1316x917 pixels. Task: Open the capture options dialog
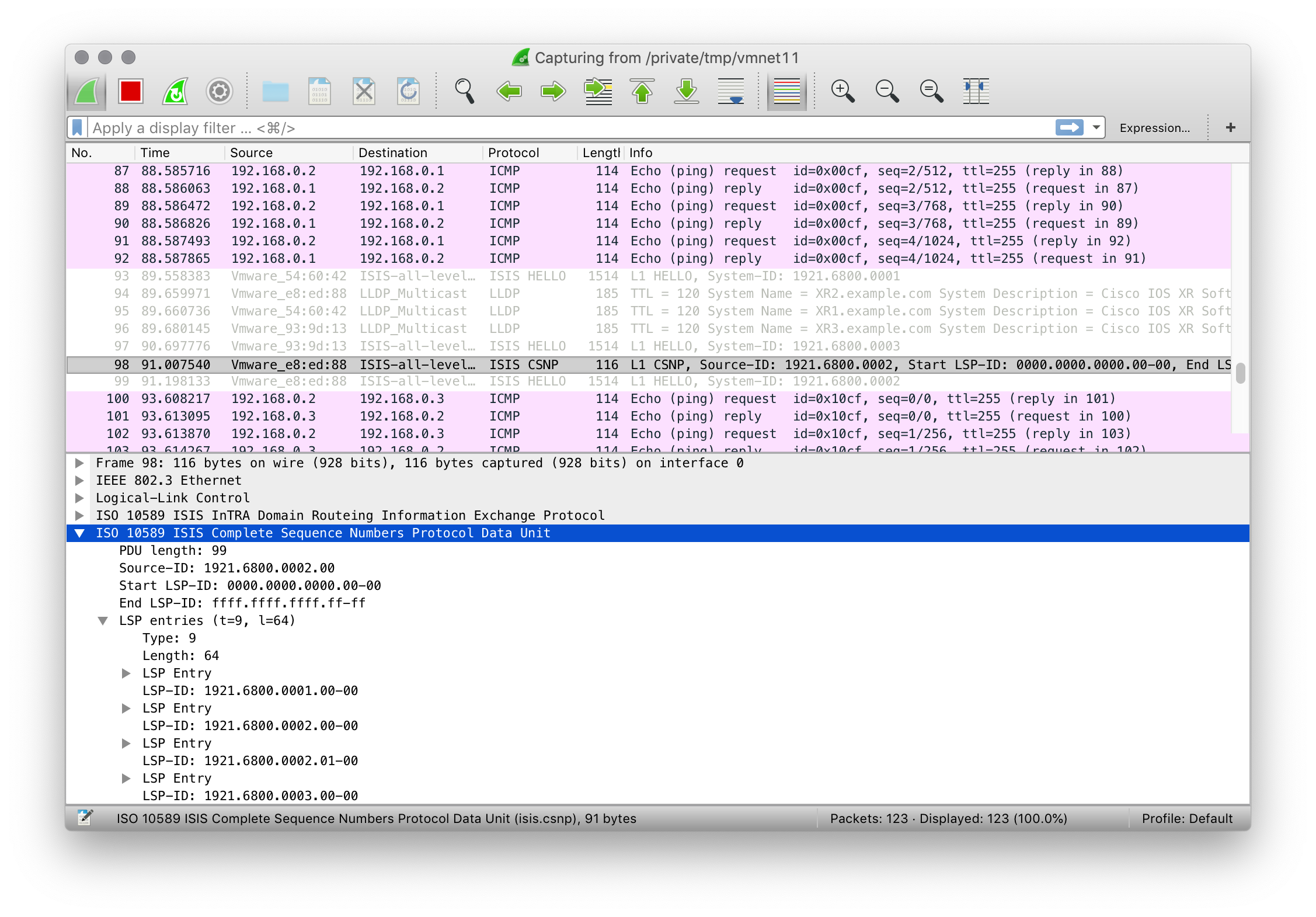pos(219,91)
